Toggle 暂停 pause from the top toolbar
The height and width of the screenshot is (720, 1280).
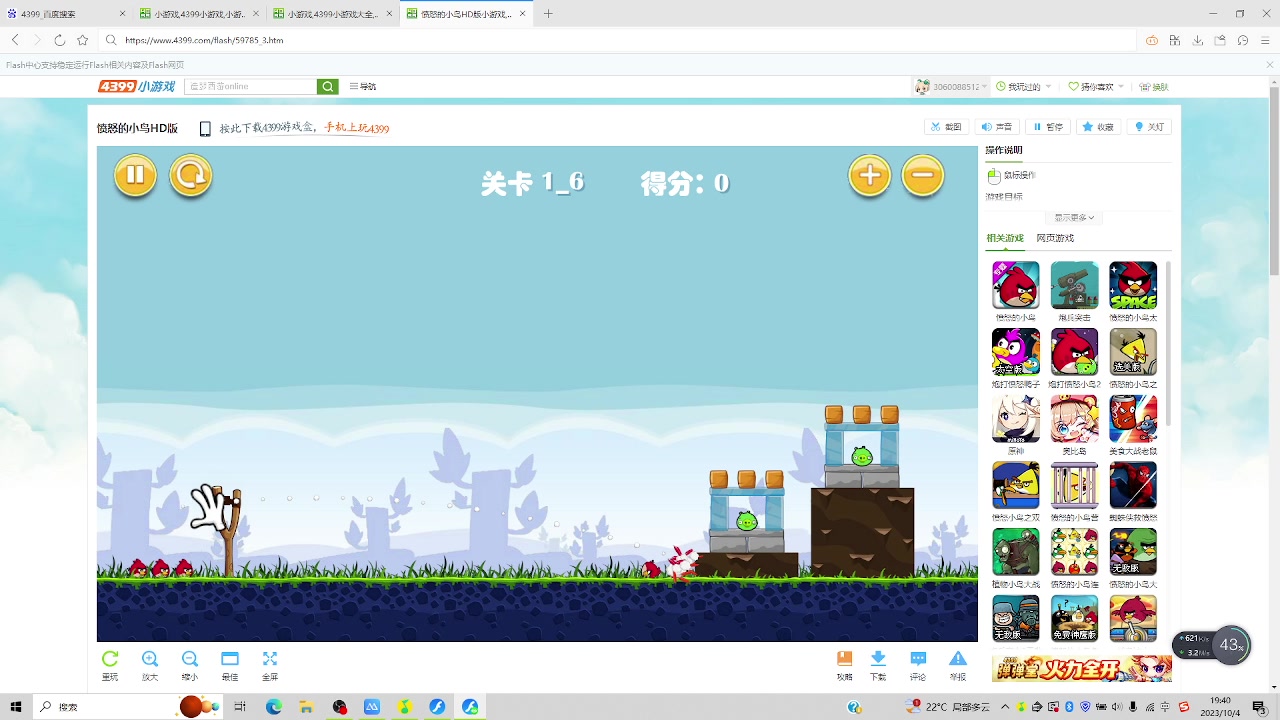click(x=1050, y=126)
